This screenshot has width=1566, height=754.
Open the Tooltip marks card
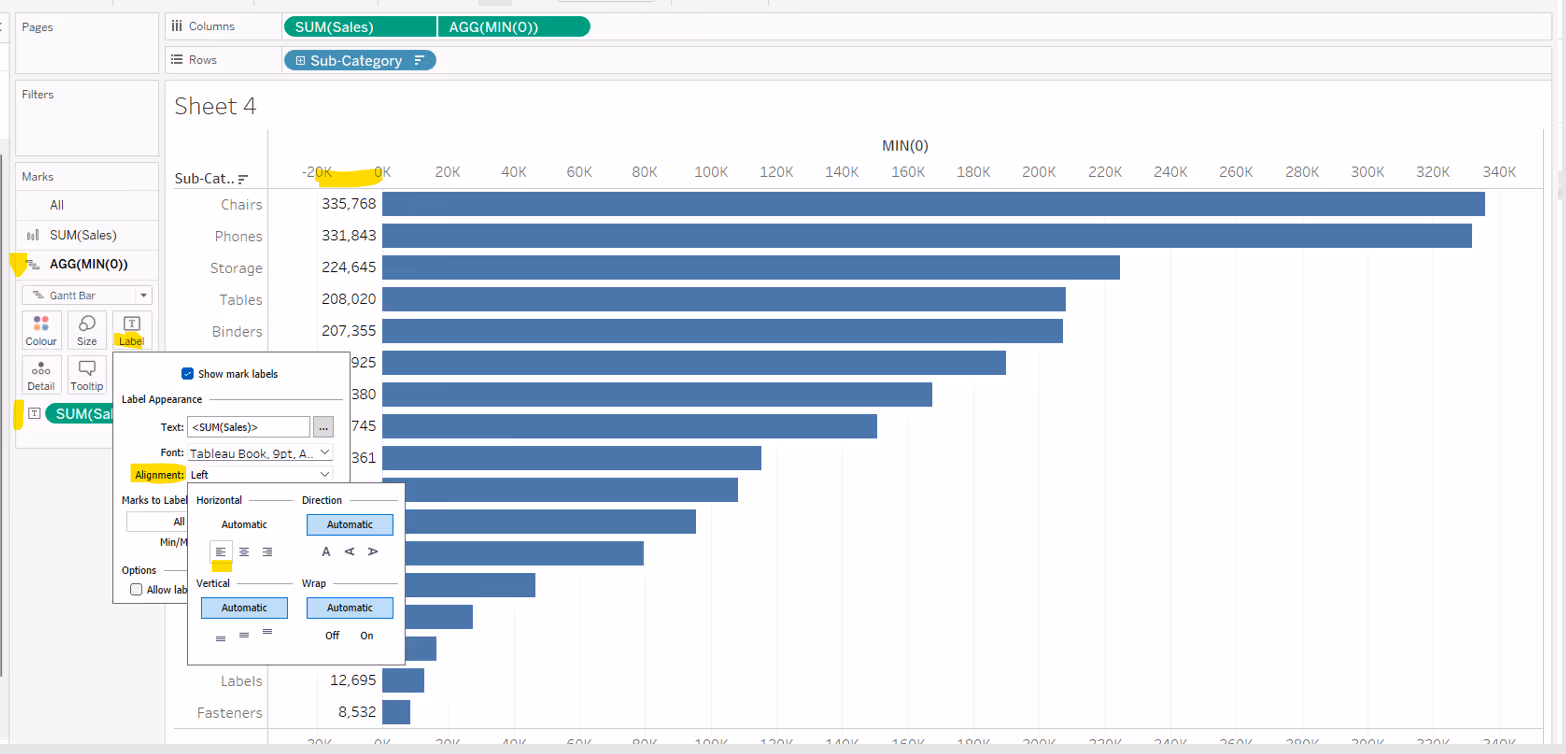(87, 375)
